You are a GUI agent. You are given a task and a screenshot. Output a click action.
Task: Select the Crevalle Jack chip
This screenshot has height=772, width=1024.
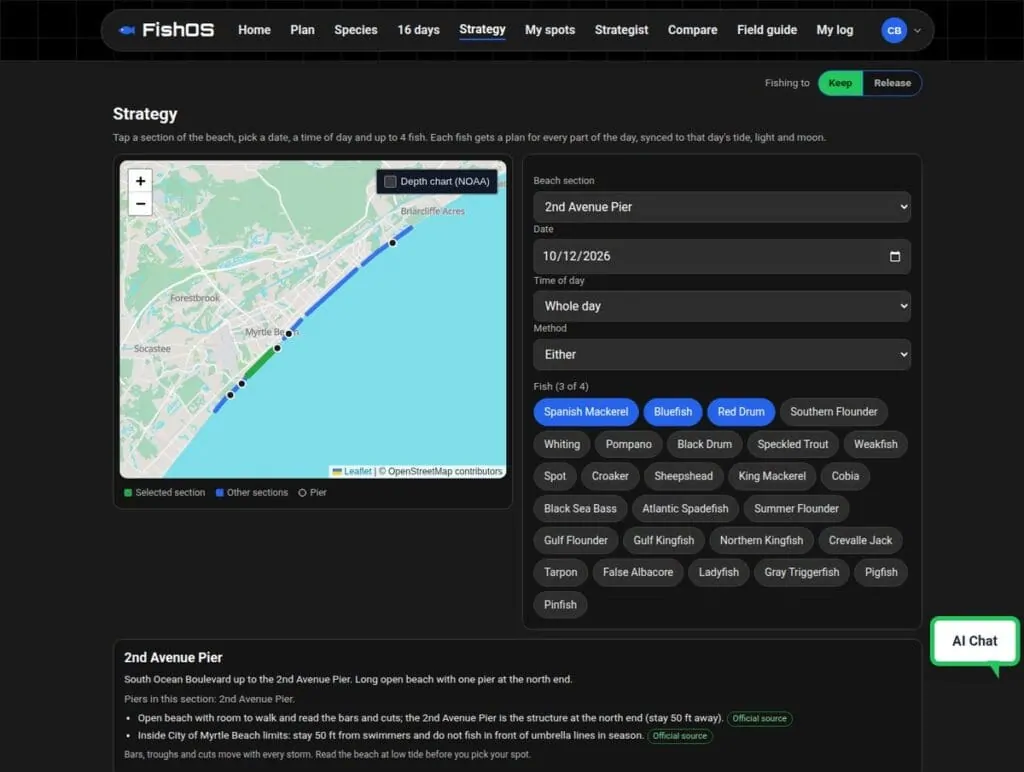860,541
